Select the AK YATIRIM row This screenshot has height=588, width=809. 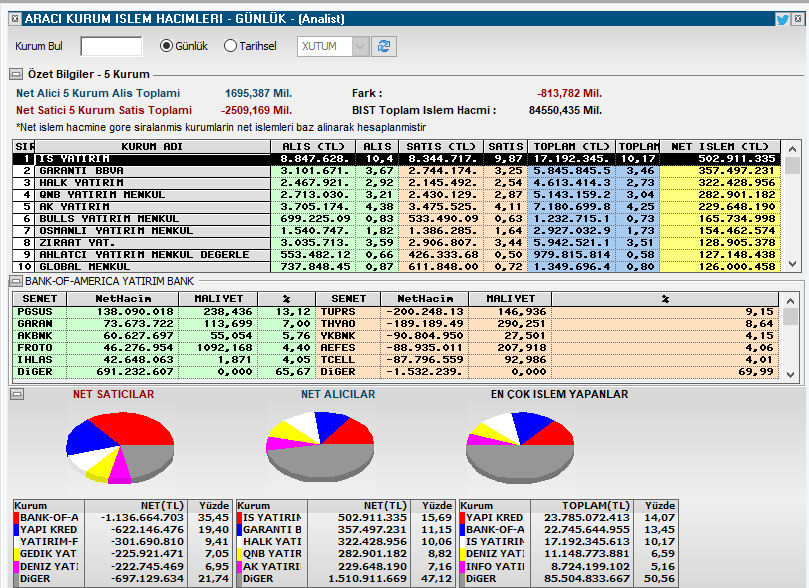(396, 206)
